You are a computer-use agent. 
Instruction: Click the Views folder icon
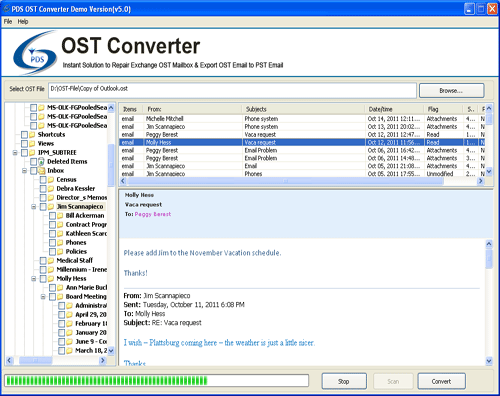(32, 144)
